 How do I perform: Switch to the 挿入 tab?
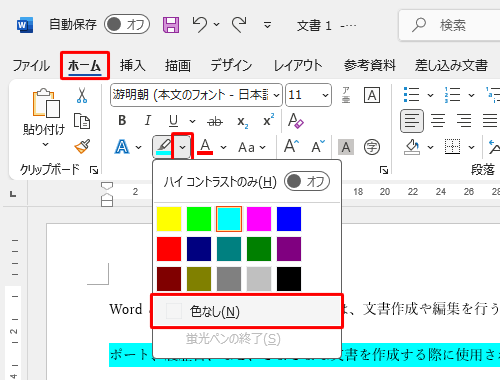pos(133,65)
